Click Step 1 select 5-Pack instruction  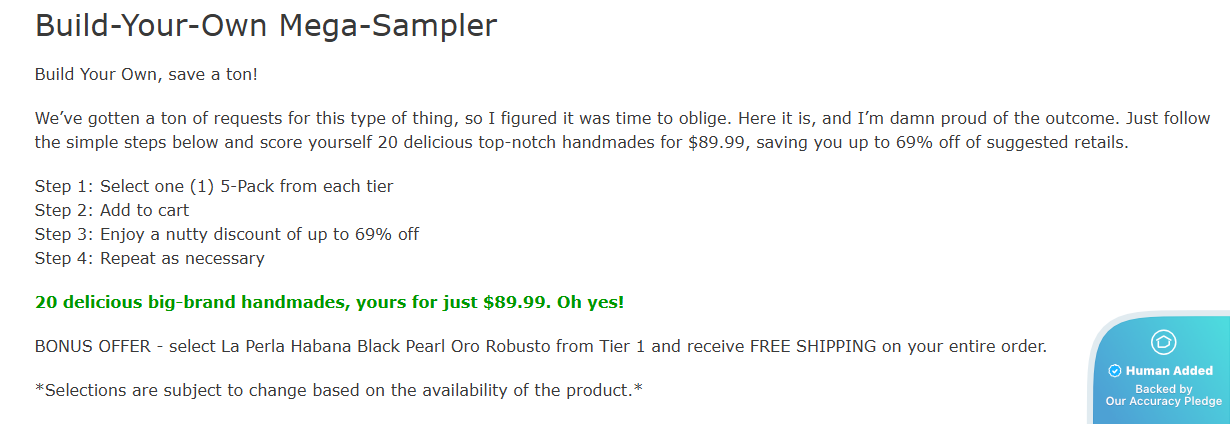tap(214, 186)
